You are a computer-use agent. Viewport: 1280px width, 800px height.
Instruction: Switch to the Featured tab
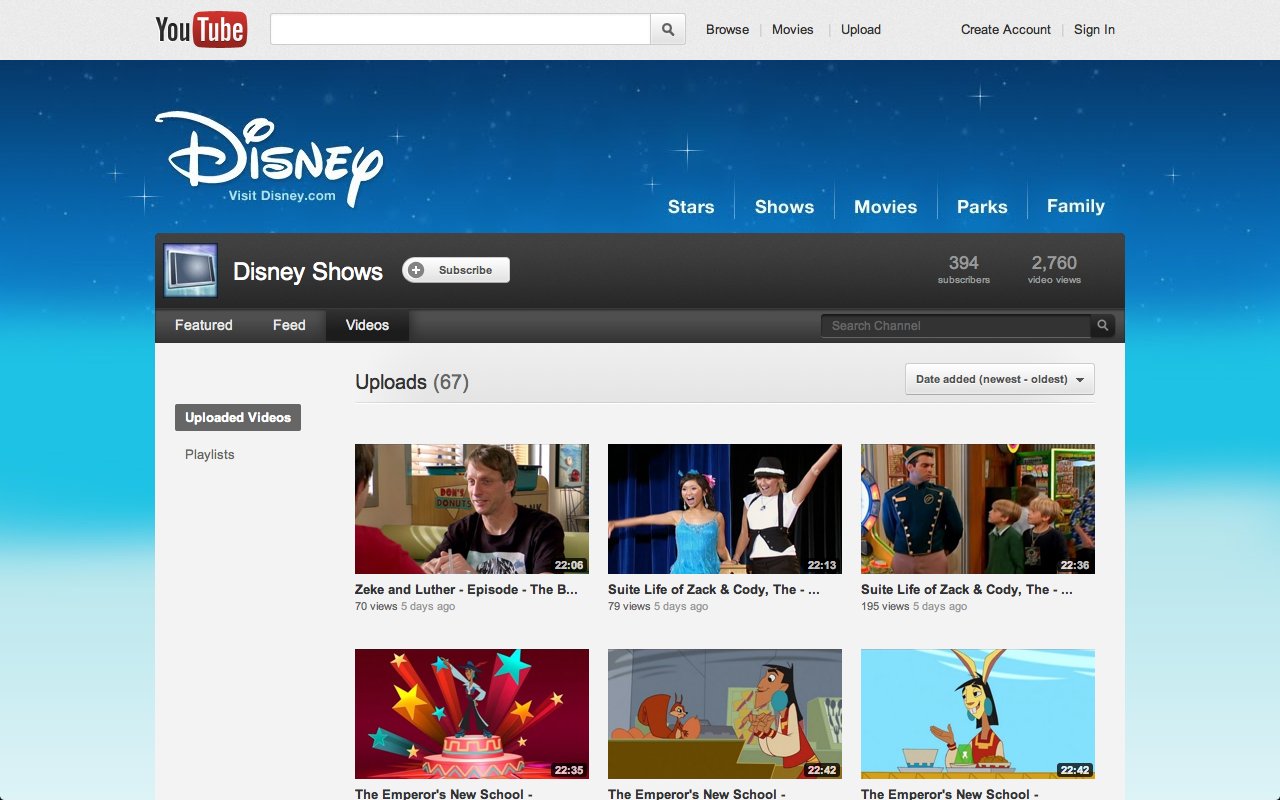coord(203,325)
